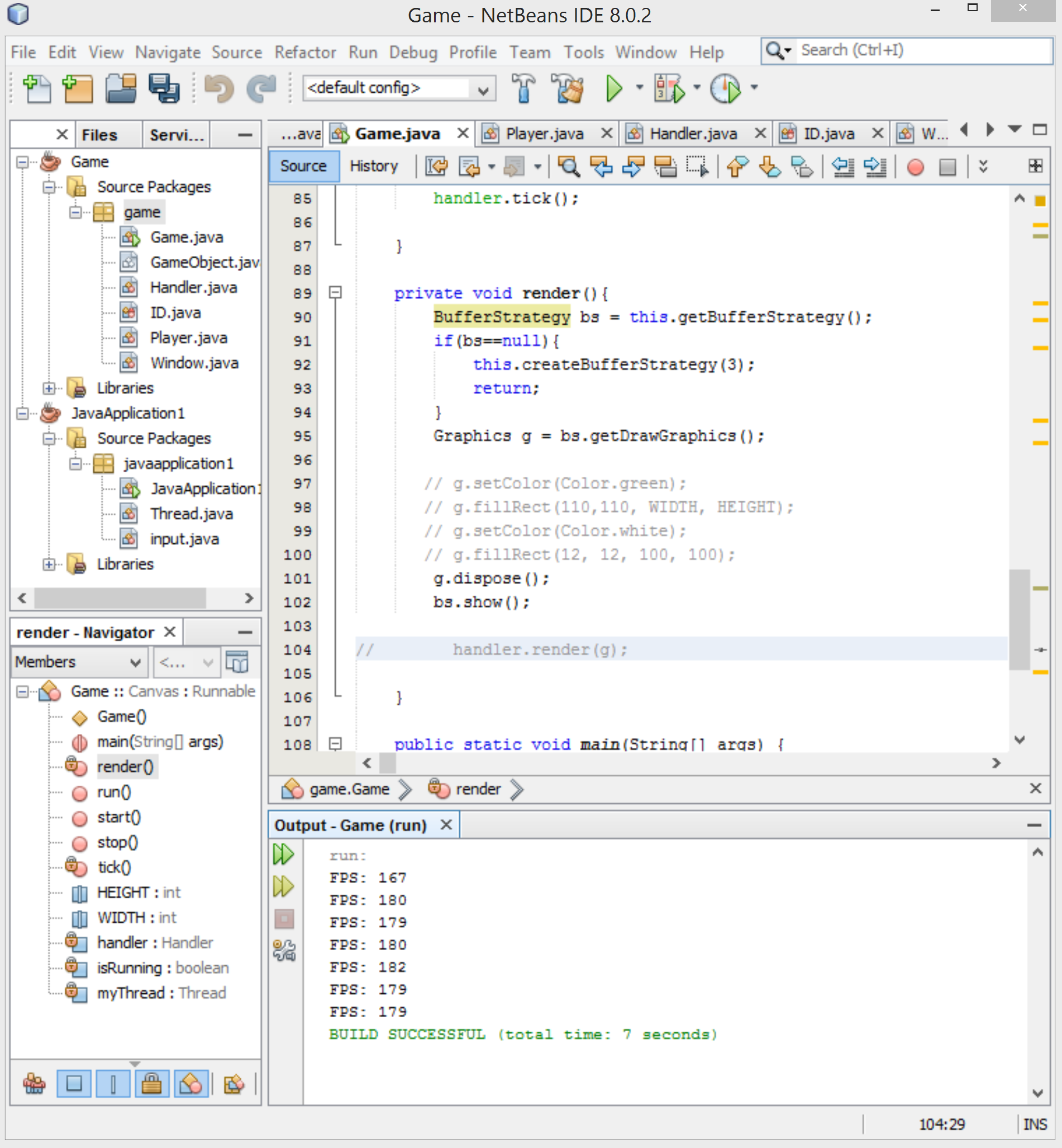
Task: Click the Re-run output icon
Action: [283, 854]
